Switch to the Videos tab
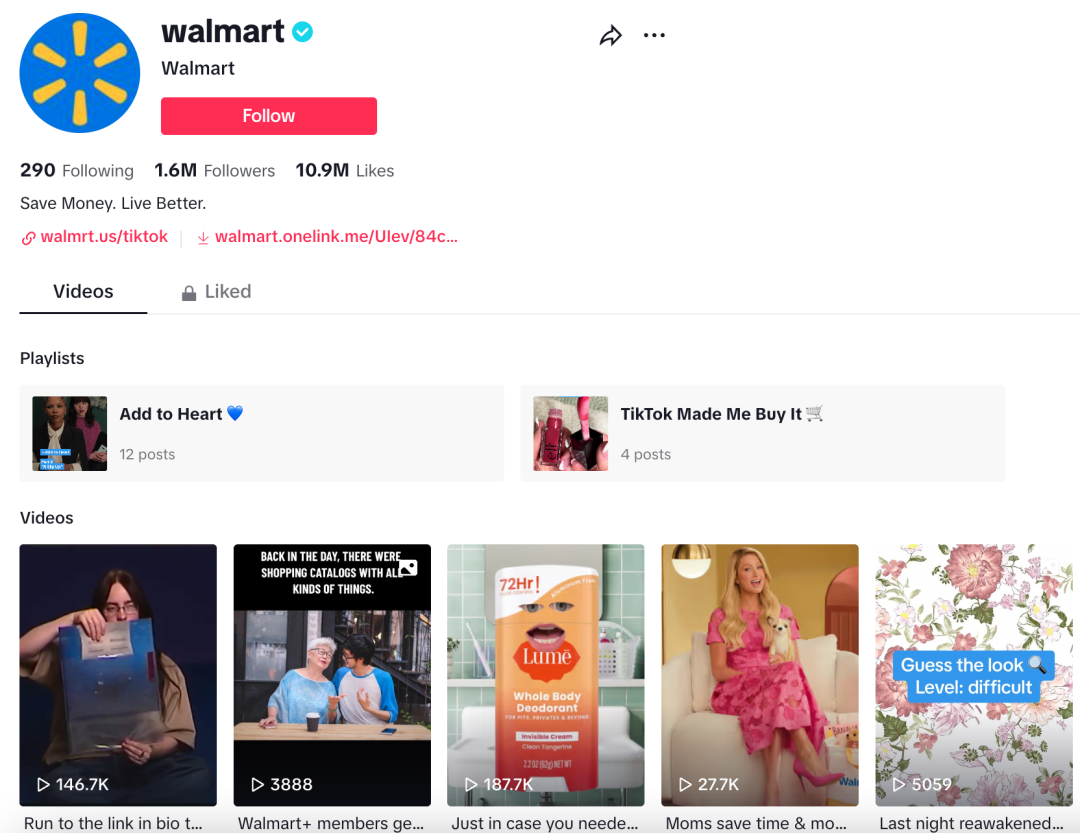Viewport: 1080px width, 833px height. point(83,291)
